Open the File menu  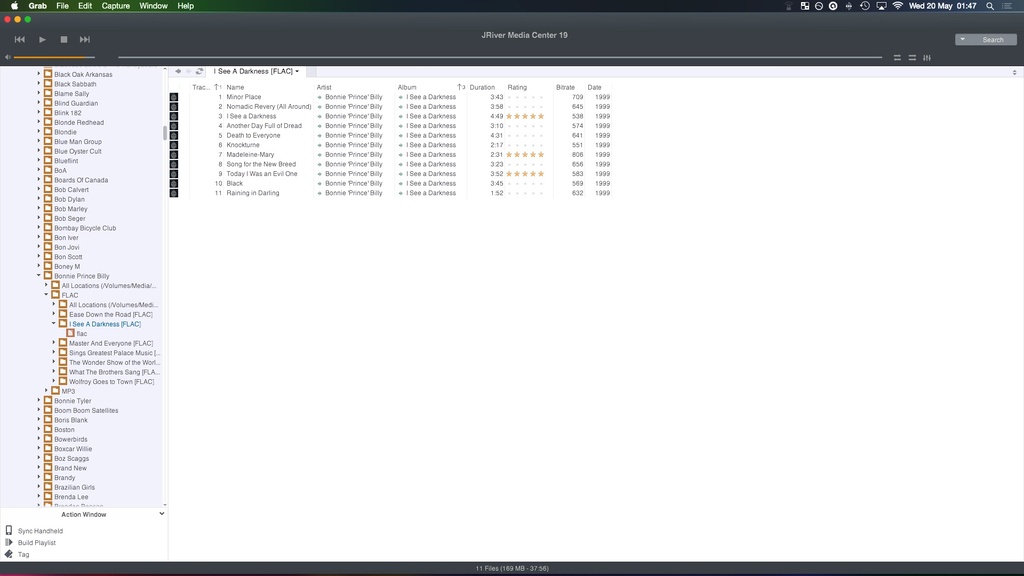pos(62,6)
